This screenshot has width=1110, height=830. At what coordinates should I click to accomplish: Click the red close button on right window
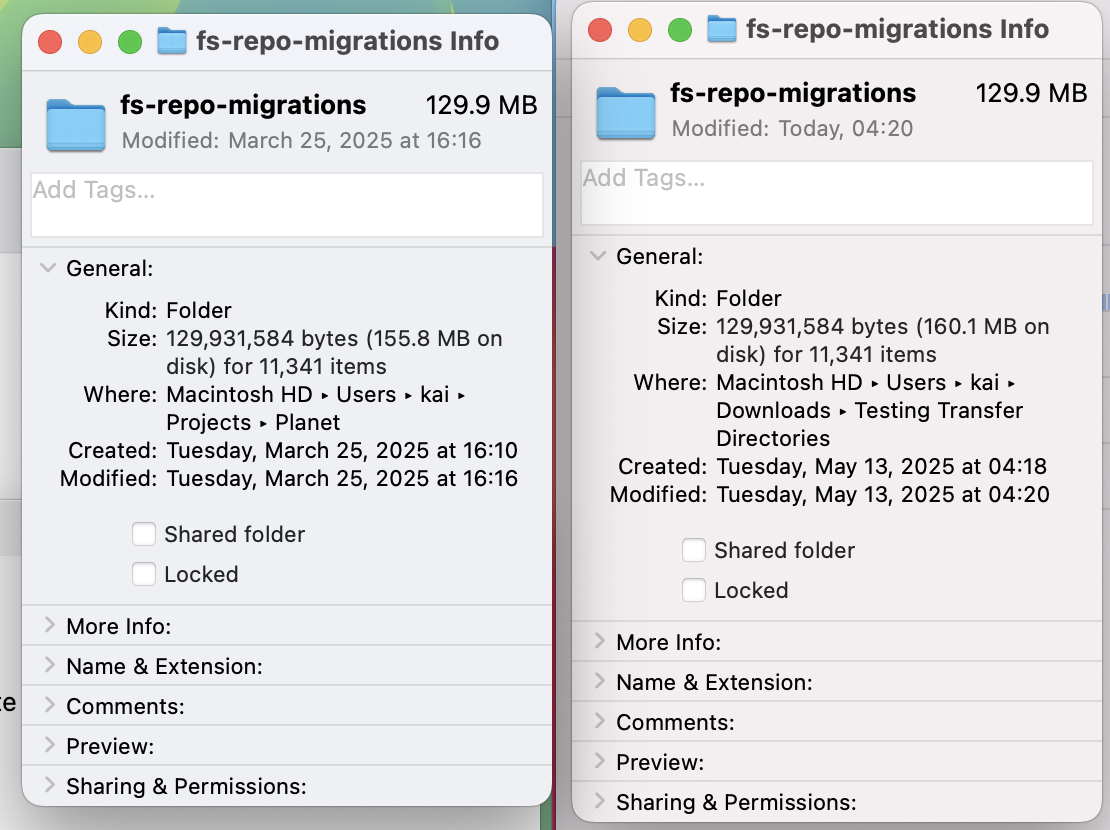(599, 30)
